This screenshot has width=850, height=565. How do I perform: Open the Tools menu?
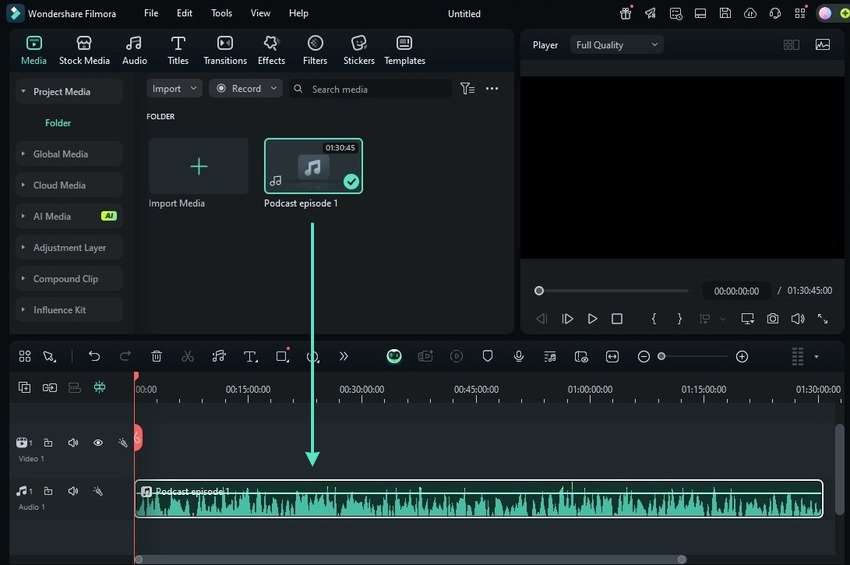pyautogui.click(x=221, y=13)
